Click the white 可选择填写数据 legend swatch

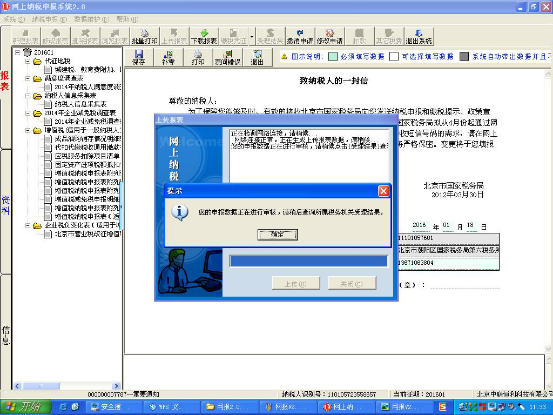click(x=394, y=56)
